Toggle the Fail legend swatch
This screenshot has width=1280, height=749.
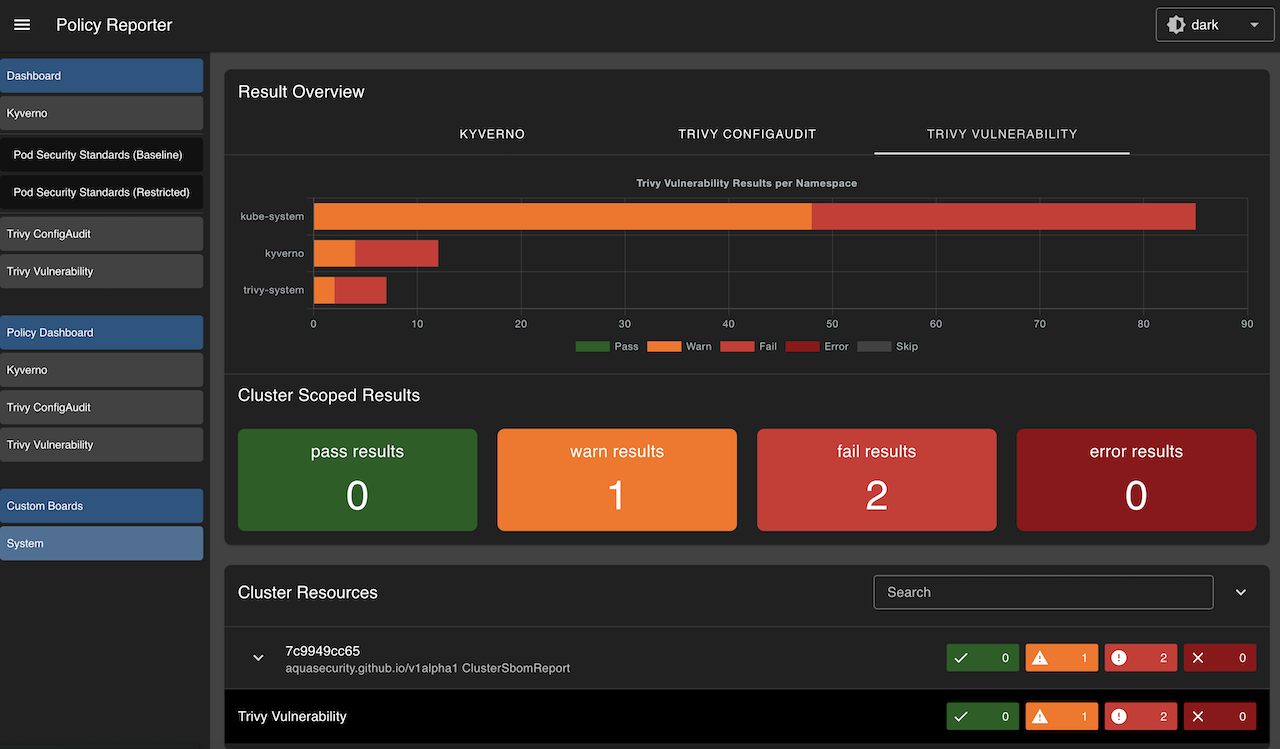coord(737,346)
